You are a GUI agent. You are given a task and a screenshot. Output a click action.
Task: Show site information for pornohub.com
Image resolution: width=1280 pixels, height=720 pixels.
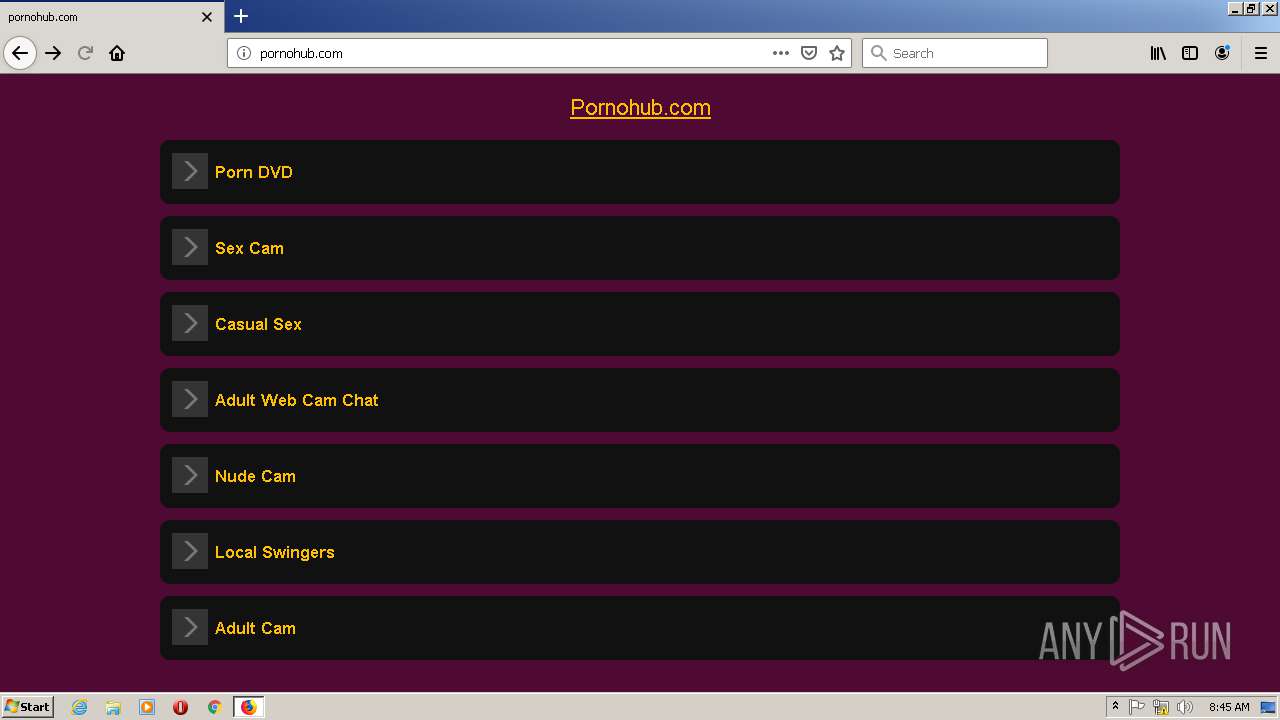tap(243, 53)
